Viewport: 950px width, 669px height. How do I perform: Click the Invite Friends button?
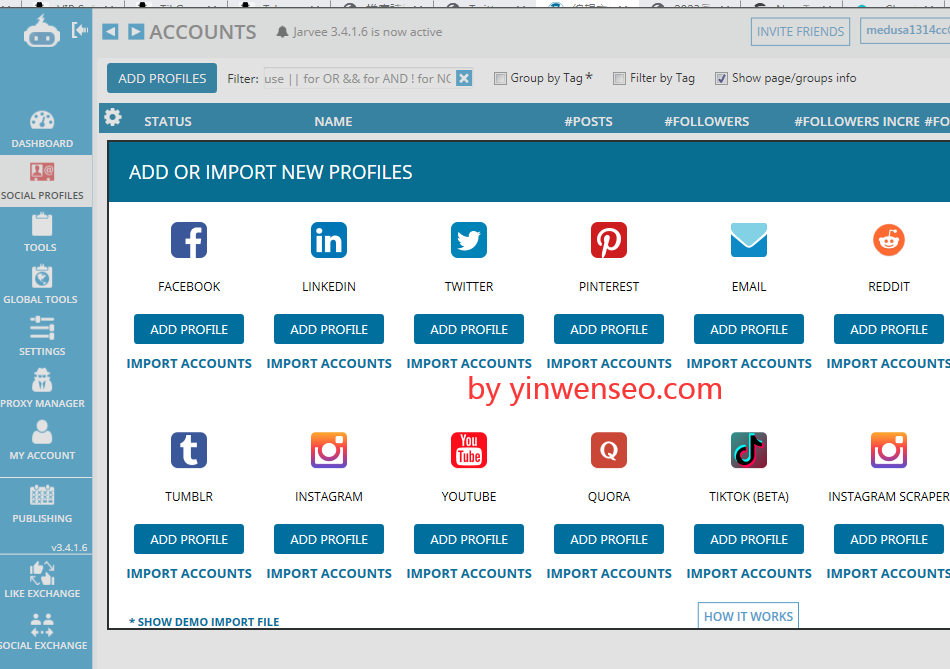[800, 31]
